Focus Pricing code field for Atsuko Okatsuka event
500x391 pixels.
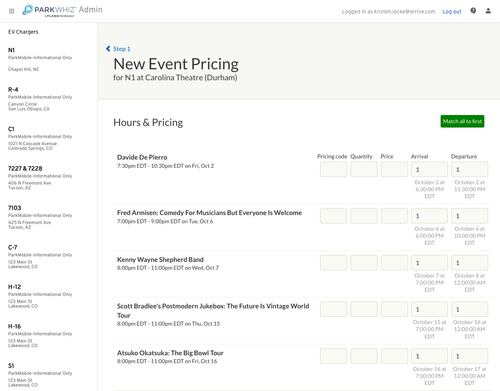point(333,356)
